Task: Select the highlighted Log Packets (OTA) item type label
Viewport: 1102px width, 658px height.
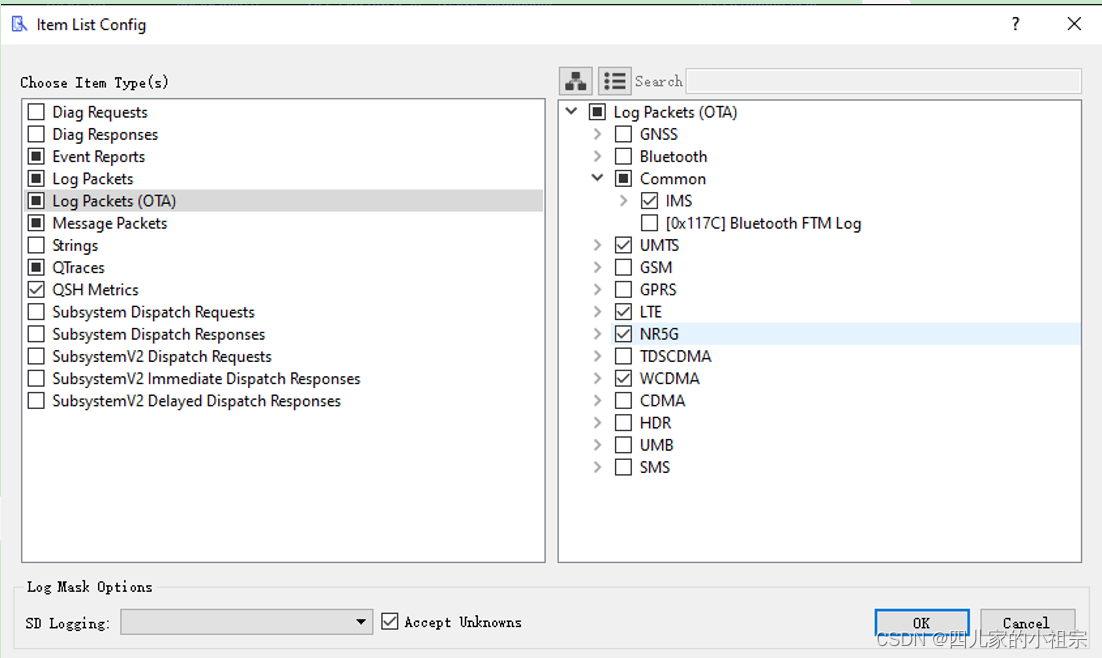Action: [x=114, y=201]
